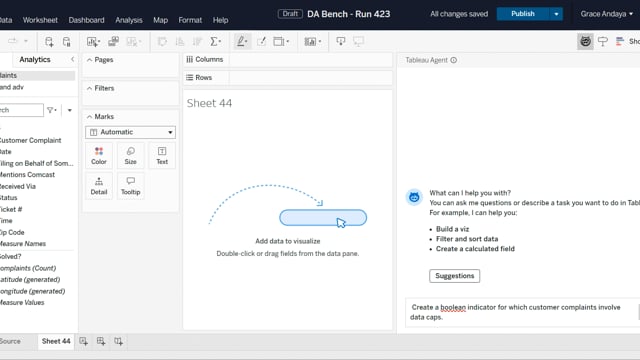Screen dimensions: 640x360
Task: Click the Sort Ascending toolbar icon
Action: 180,42
